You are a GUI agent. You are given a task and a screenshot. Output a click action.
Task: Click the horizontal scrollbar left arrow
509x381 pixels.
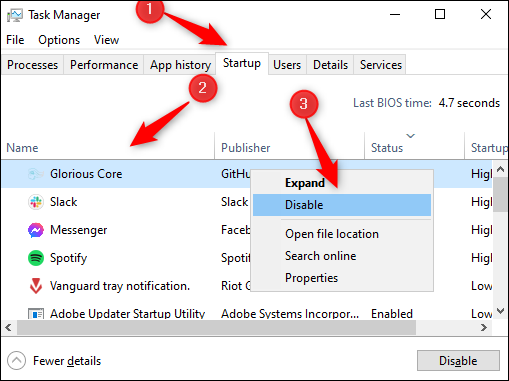click(x=9, y=328)
